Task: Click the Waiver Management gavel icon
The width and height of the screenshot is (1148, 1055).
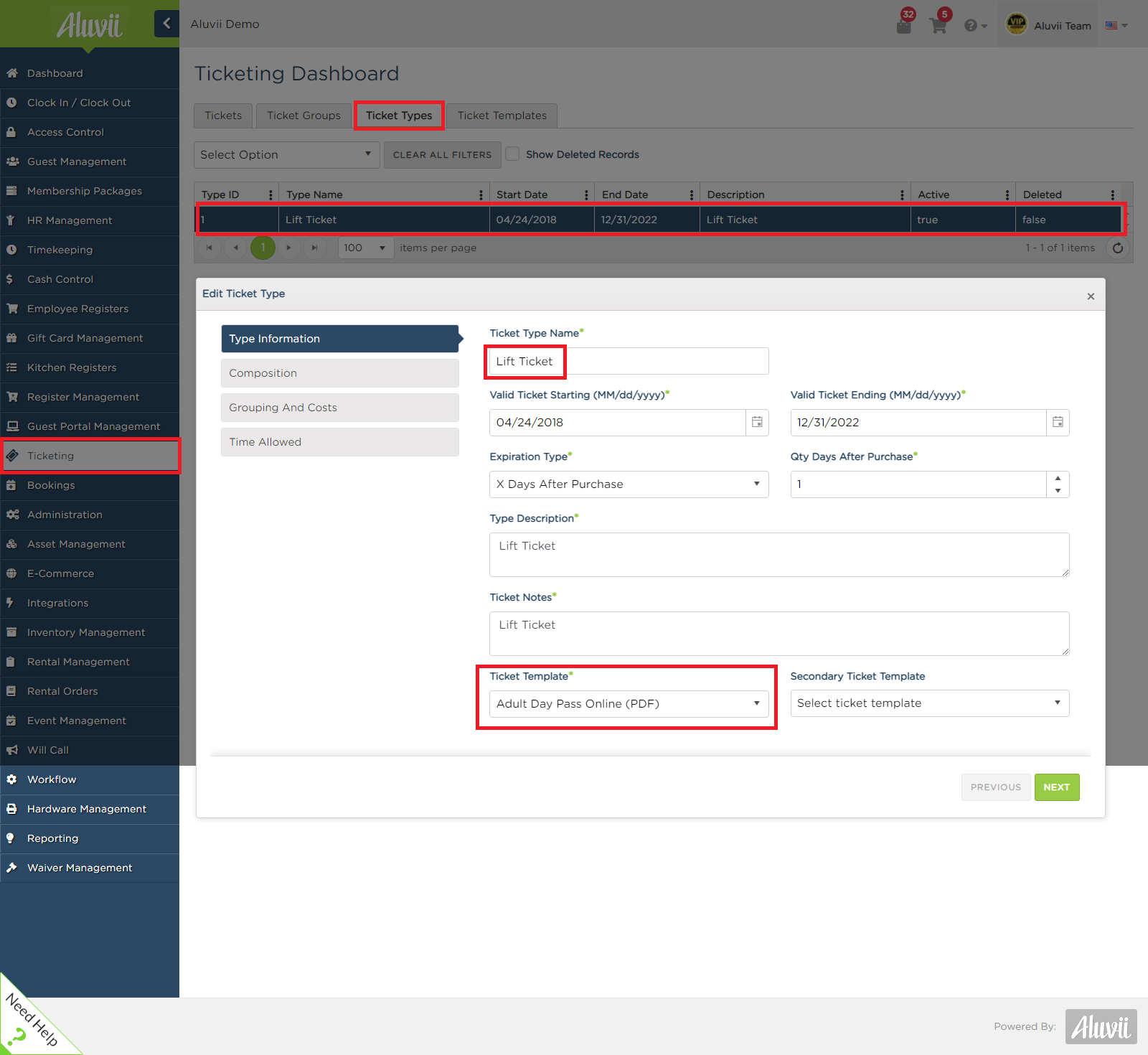Action: click(11, 868)
